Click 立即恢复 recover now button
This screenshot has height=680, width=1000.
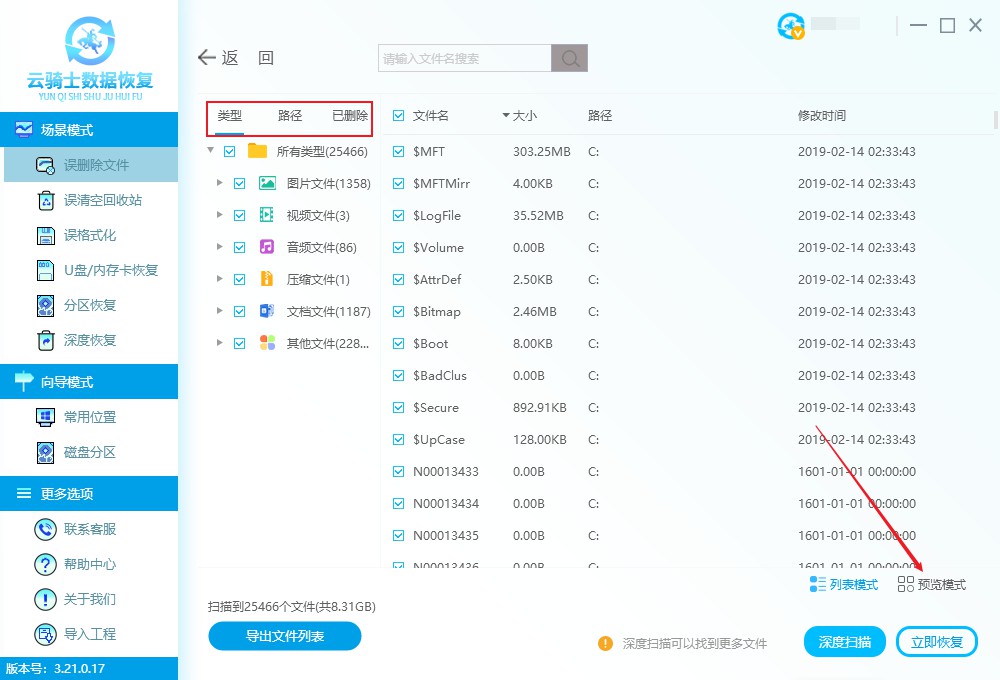[x=936, y=642]
